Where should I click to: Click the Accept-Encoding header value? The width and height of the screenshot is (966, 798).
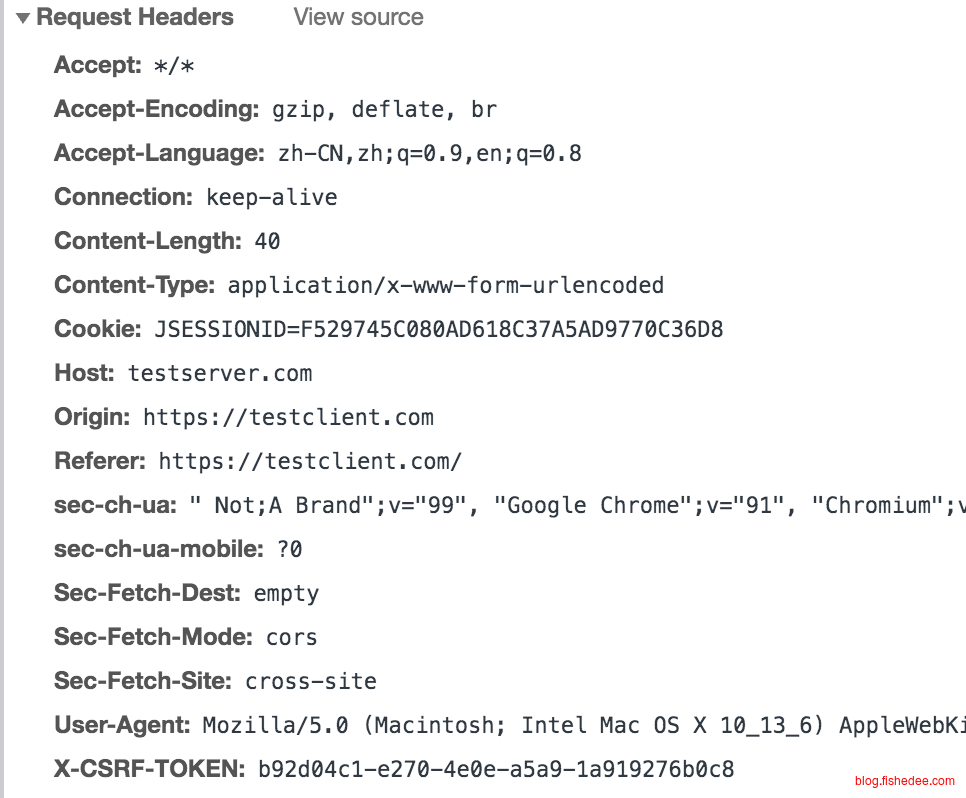coord(384,110)
